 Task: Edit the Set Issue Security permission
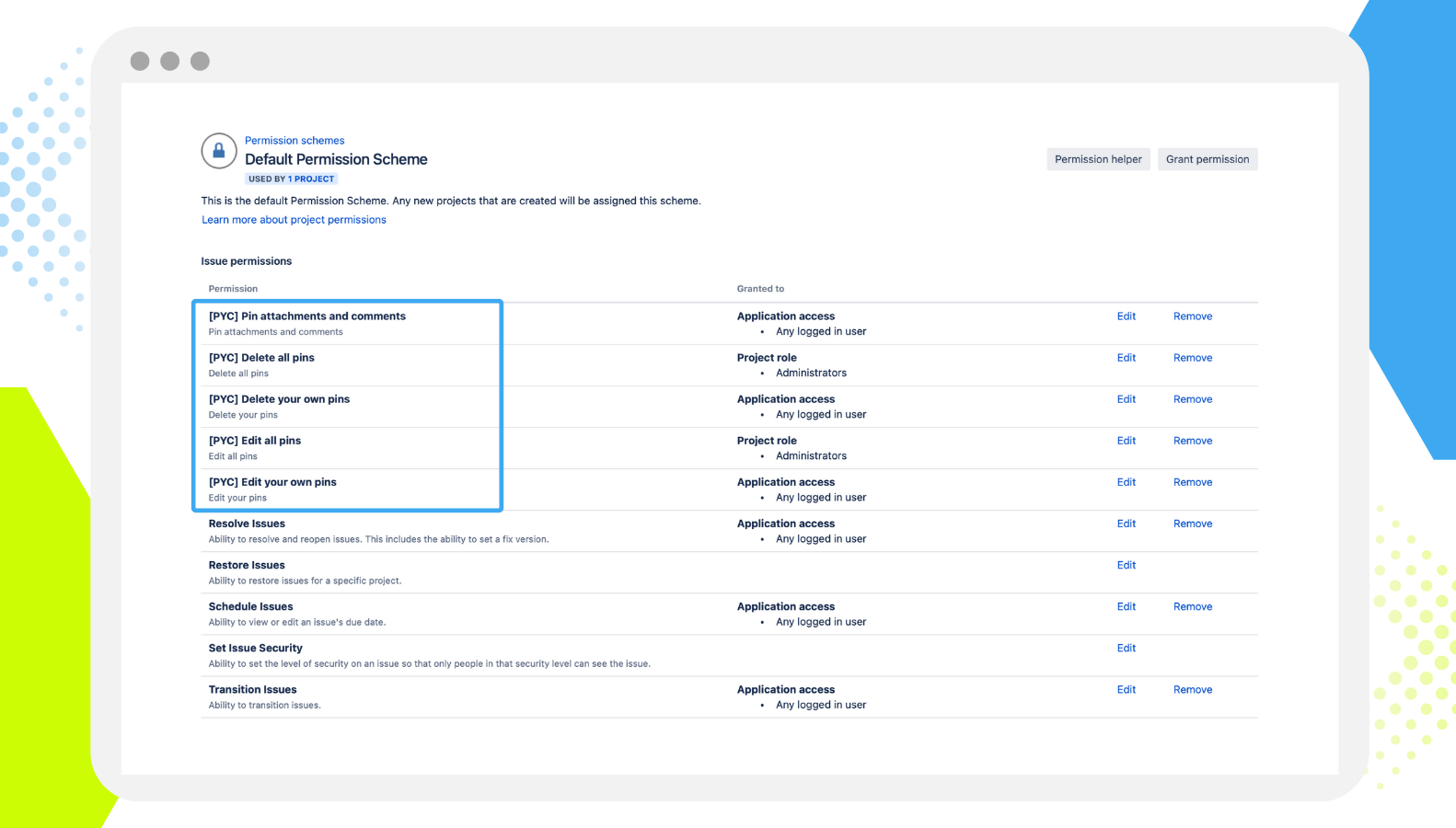pyautogui.click(x=1127, y=648)
